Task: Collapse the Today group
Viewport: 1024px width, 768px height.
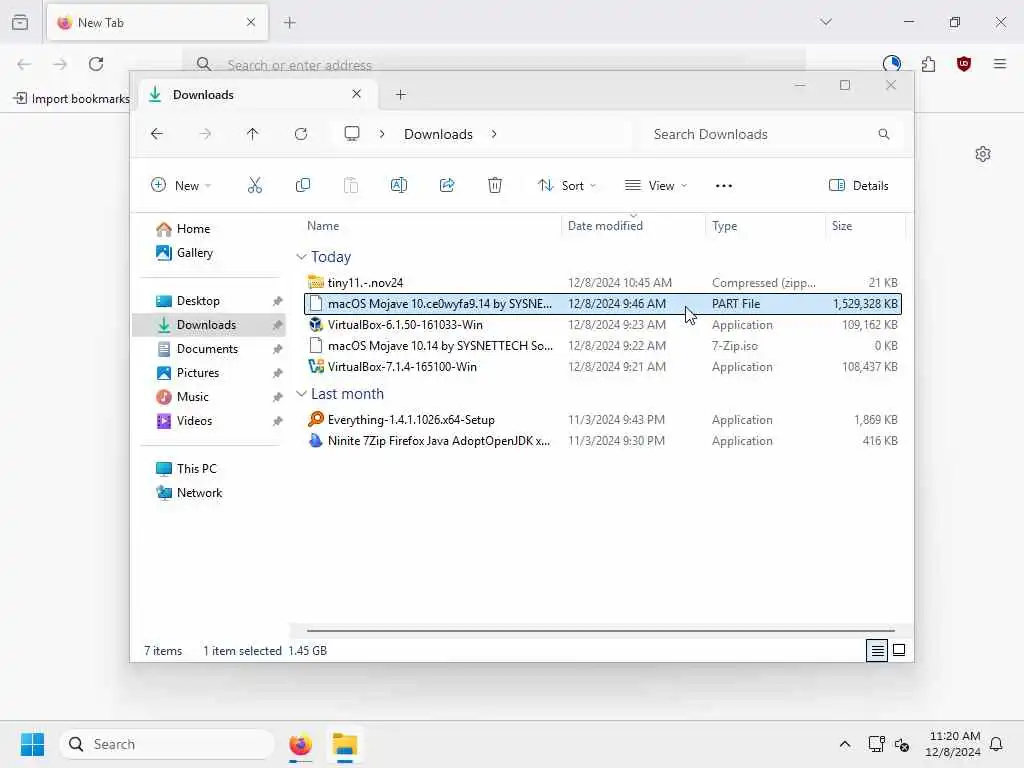Action: tap(301, 257)
